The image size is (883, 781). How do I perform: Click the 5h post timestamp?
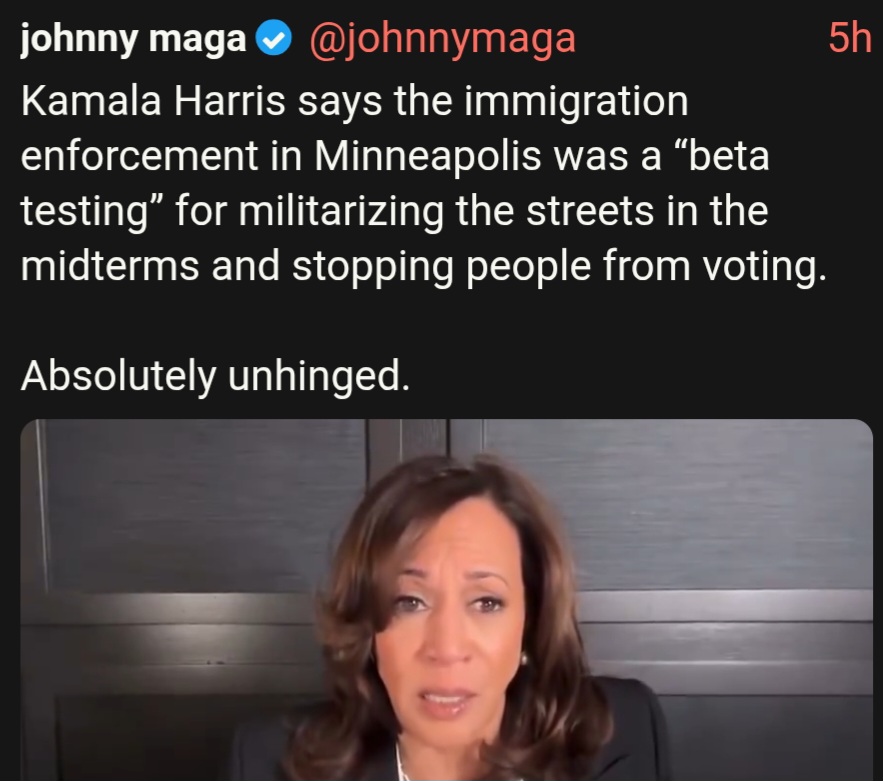tap(850, 39)
